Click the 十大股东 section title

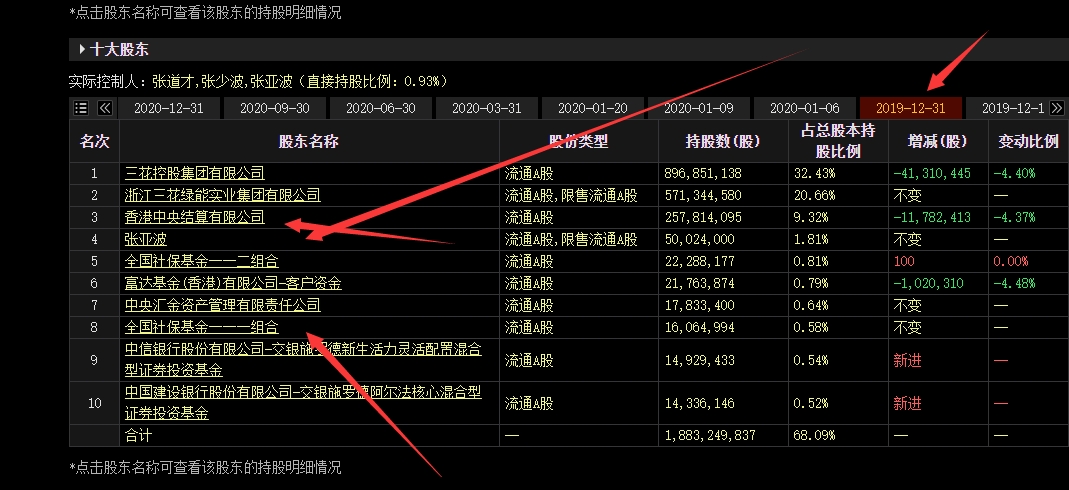[119, 50]
